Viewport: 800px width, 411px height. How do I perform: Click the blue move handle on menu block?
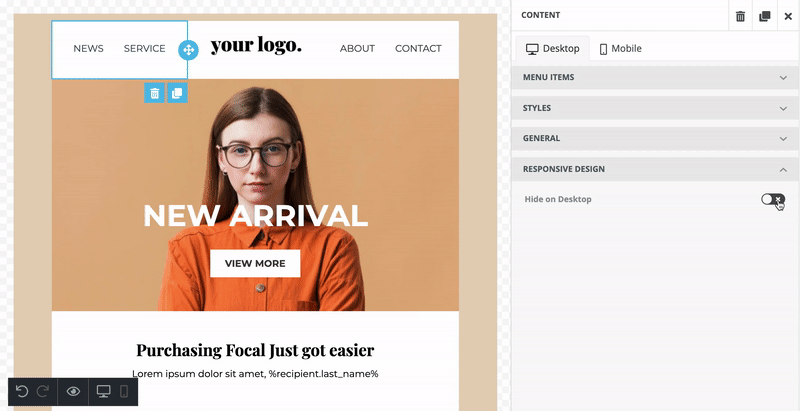coord(188,50)
